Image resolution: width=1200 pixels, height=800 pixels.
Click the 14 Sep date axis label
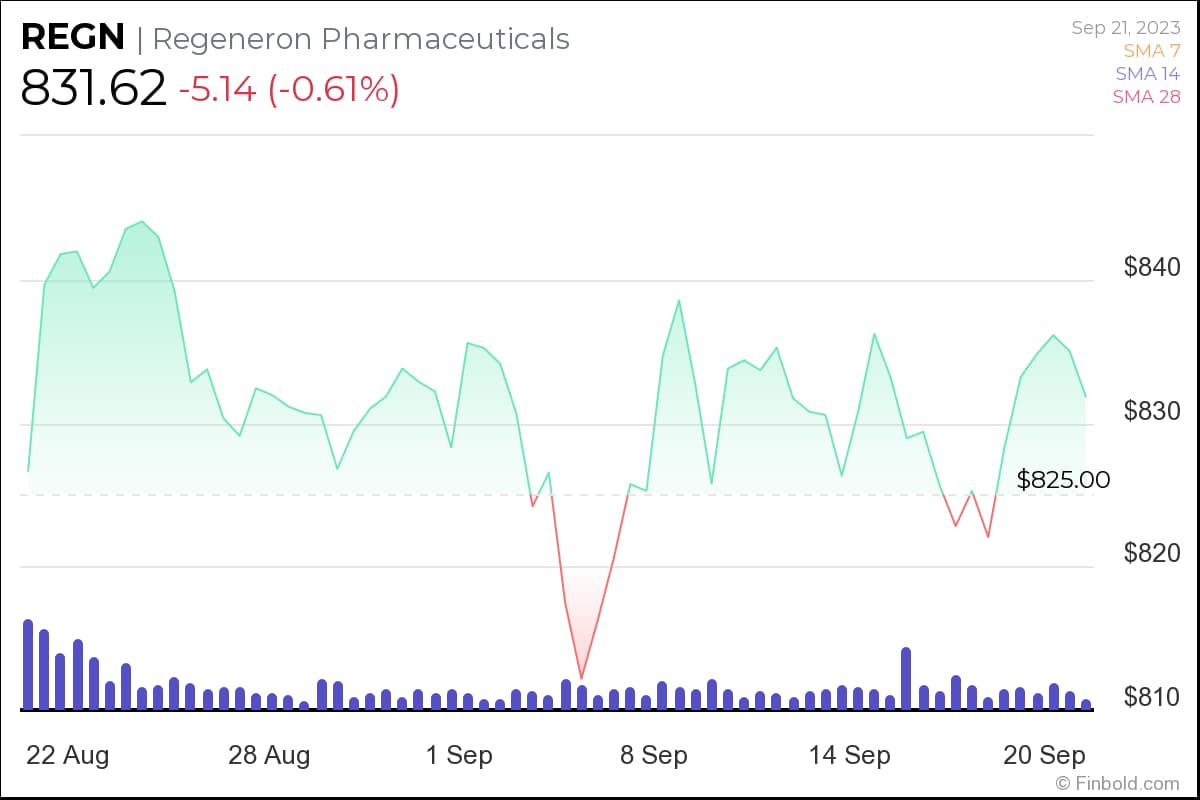pyautogui.click(x=849, y=755)
